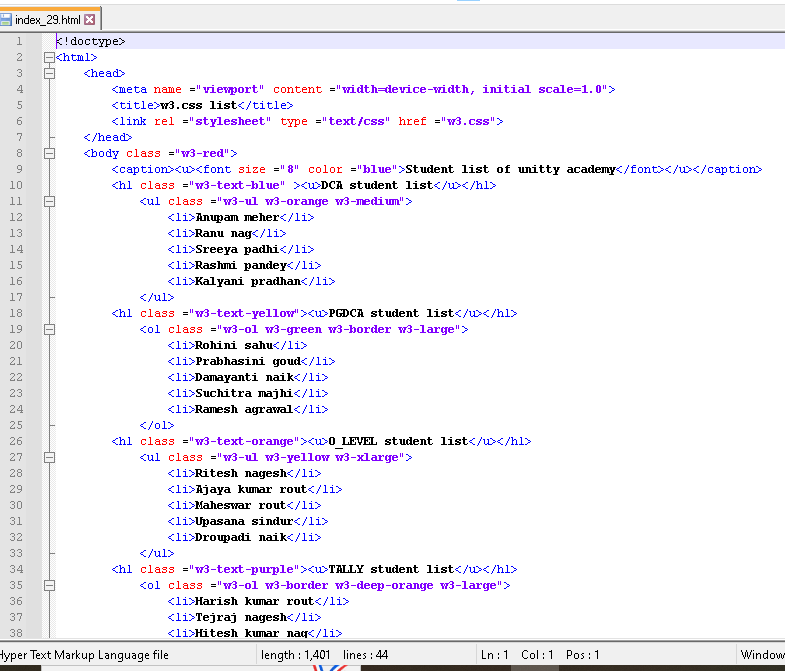
Task: Fold the body tag block
Action: (48, 153)
